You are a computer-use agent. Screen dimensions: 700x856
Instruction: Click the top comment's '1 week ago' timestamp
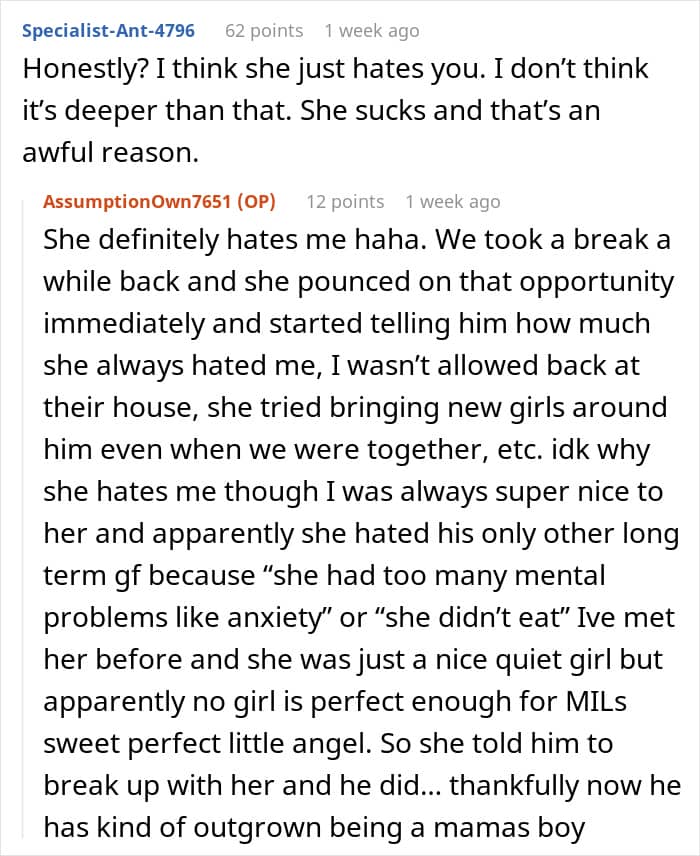(x=371, y=30)
